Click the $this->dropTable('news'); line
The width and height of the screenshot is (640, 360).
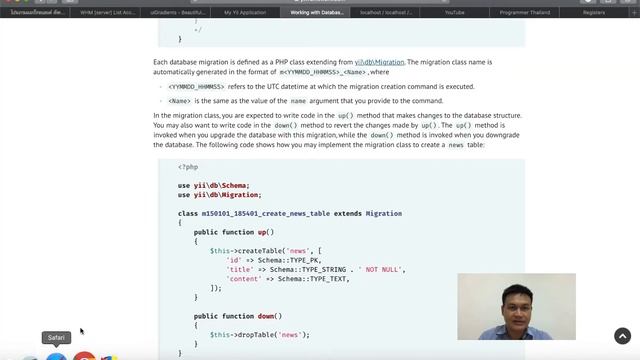click(260, 335)
